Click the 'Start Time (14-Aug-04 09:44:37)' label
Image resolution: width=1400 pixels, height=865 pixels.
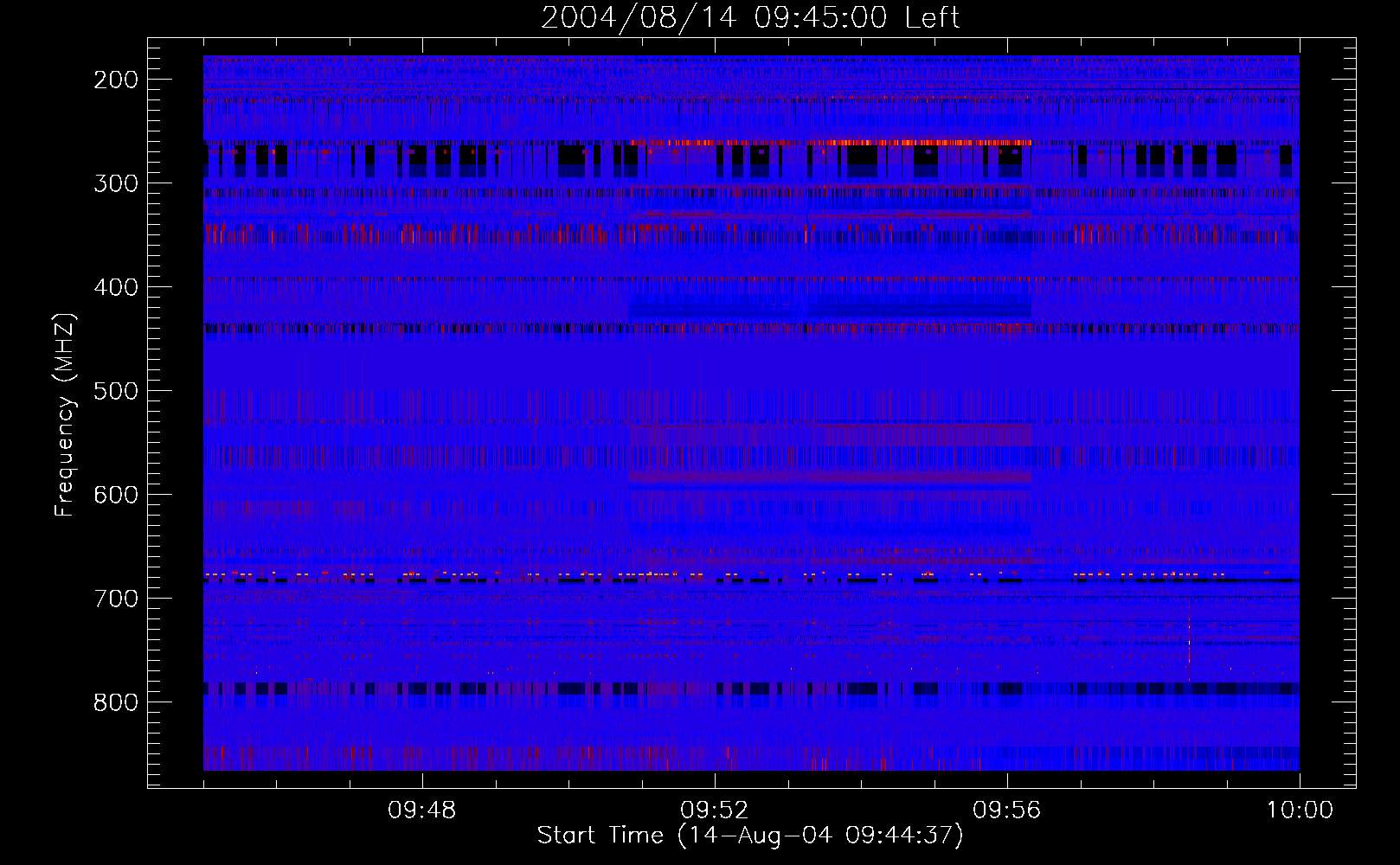750,836
